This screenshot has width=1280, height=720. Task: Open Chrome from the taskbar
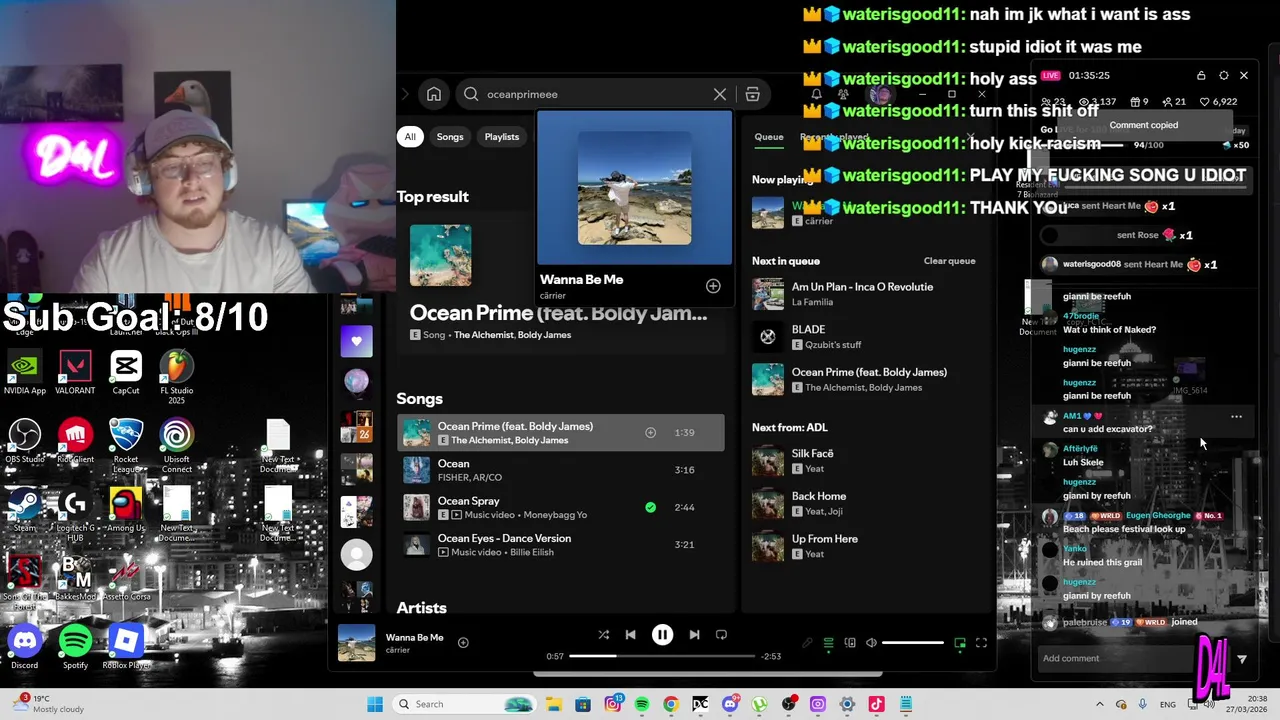click(x=671, y=704)
